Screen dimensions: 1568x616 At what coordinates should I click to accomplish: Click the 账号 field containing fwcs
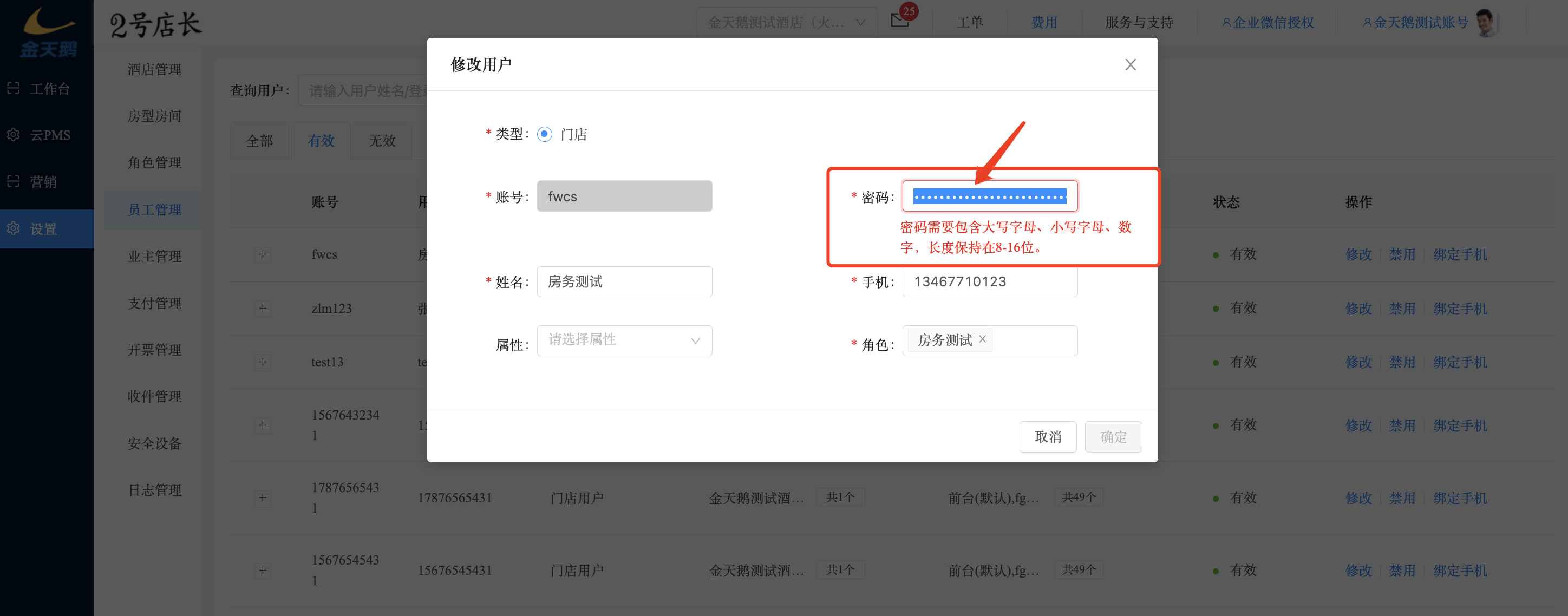coord(624,196)
